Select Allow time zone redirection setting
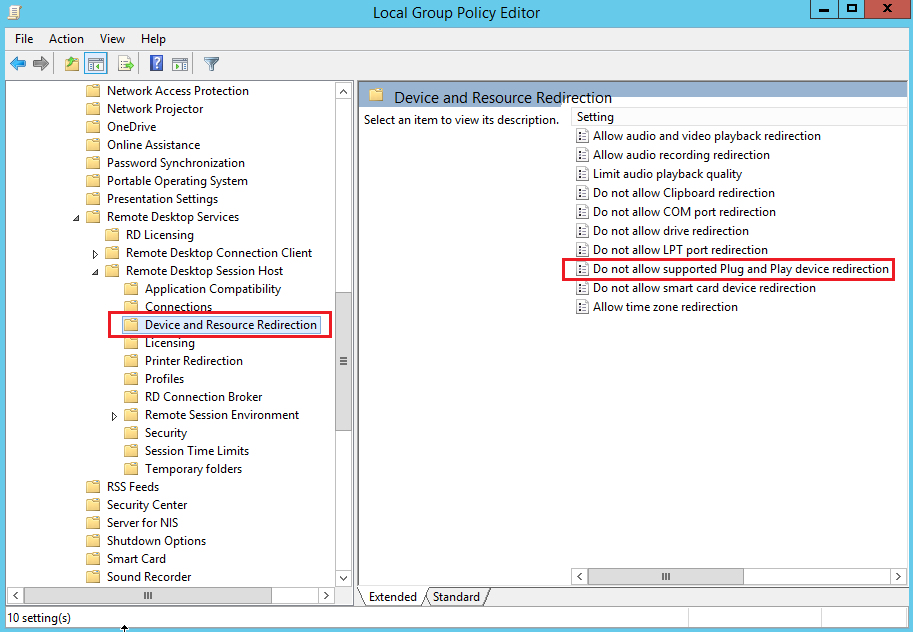This screenshot has height=632, width=913. point(665,307)
